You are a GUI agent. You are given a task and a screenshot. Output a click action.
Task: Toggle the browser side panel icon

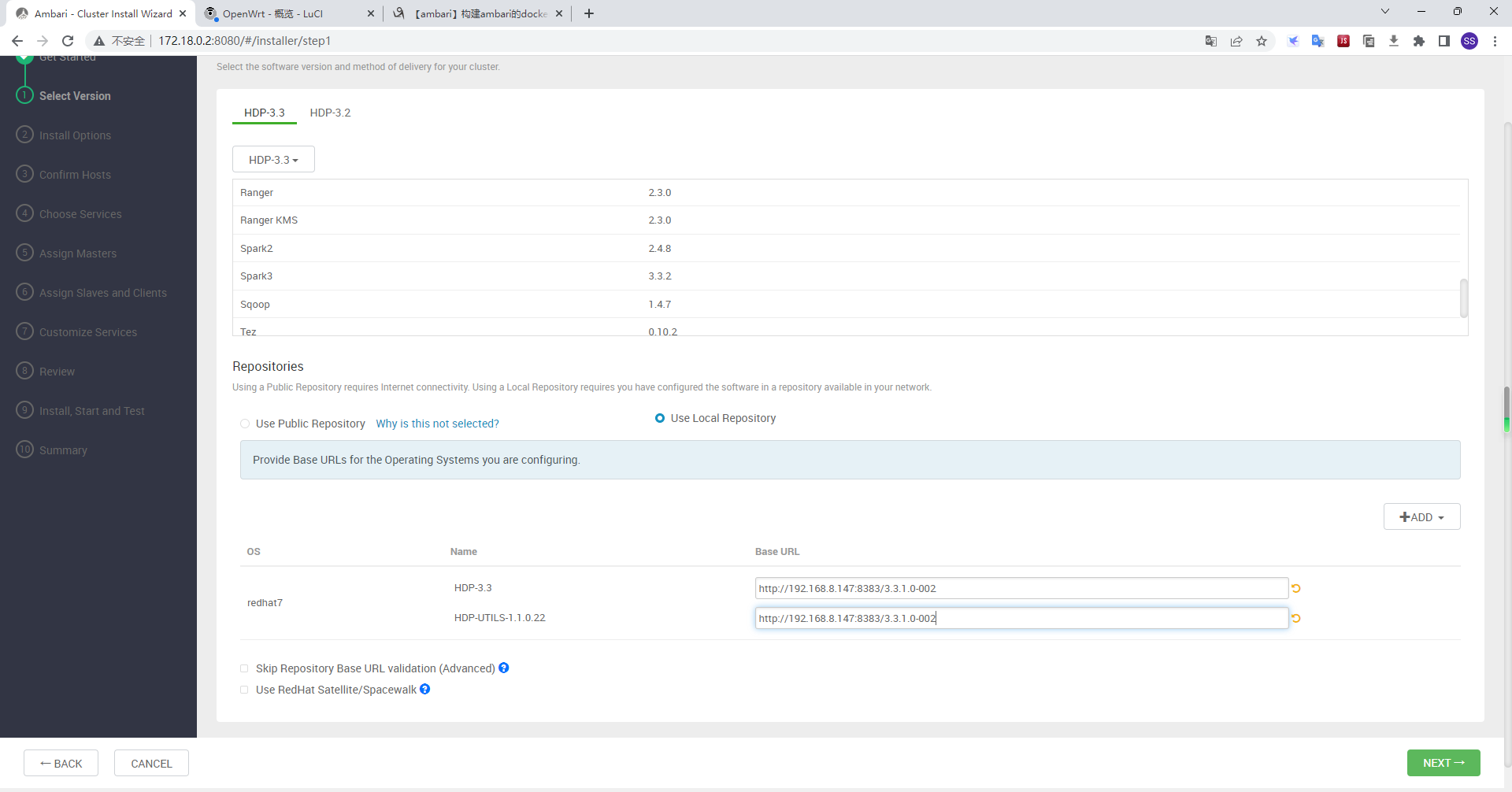(1444, 41)
